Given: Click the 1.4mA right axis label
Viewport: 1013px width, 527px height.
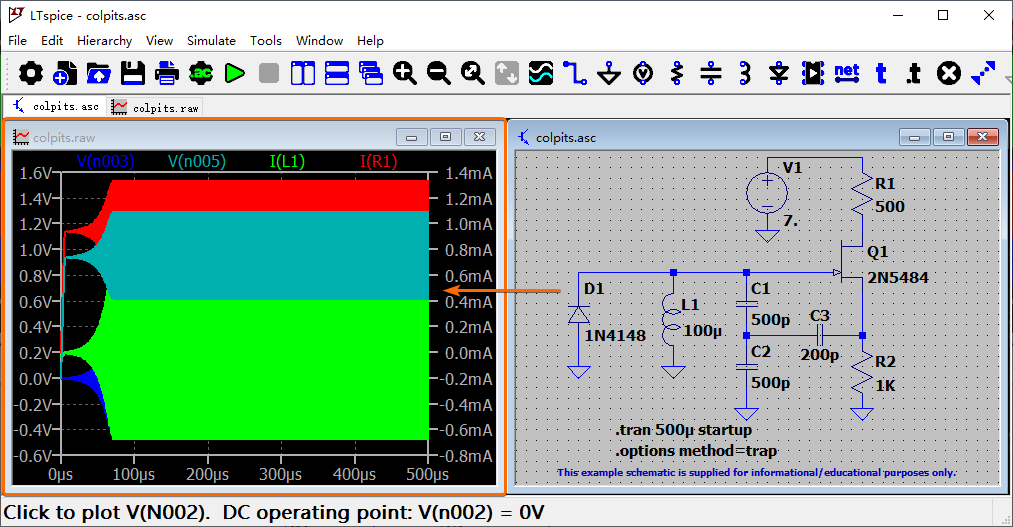Looking at the screenshot, I should pyautogui.click(x=468, y=174).
